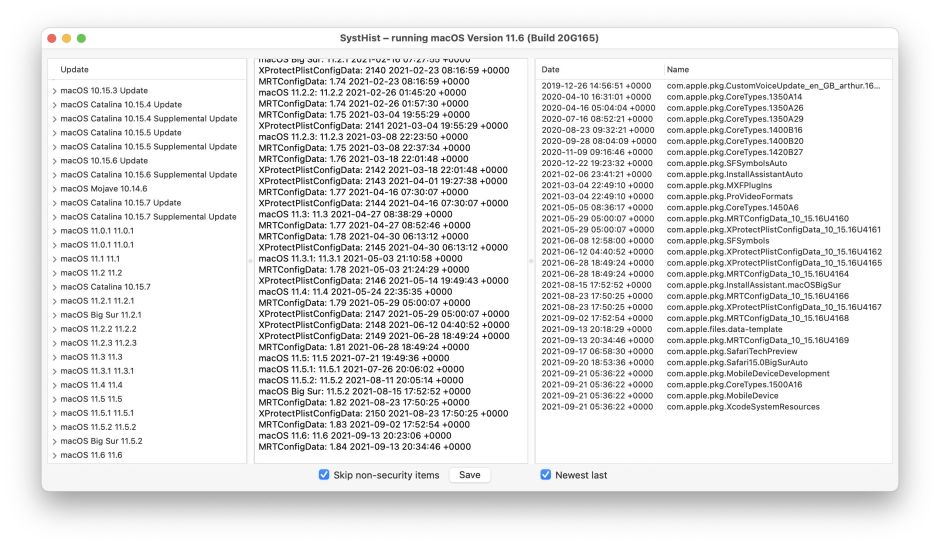Select macOS Catalina 10.15.7 Supplemental Update
Image resolution: width=940 pixels, height=546 pixels.
[x=148, y=216]
